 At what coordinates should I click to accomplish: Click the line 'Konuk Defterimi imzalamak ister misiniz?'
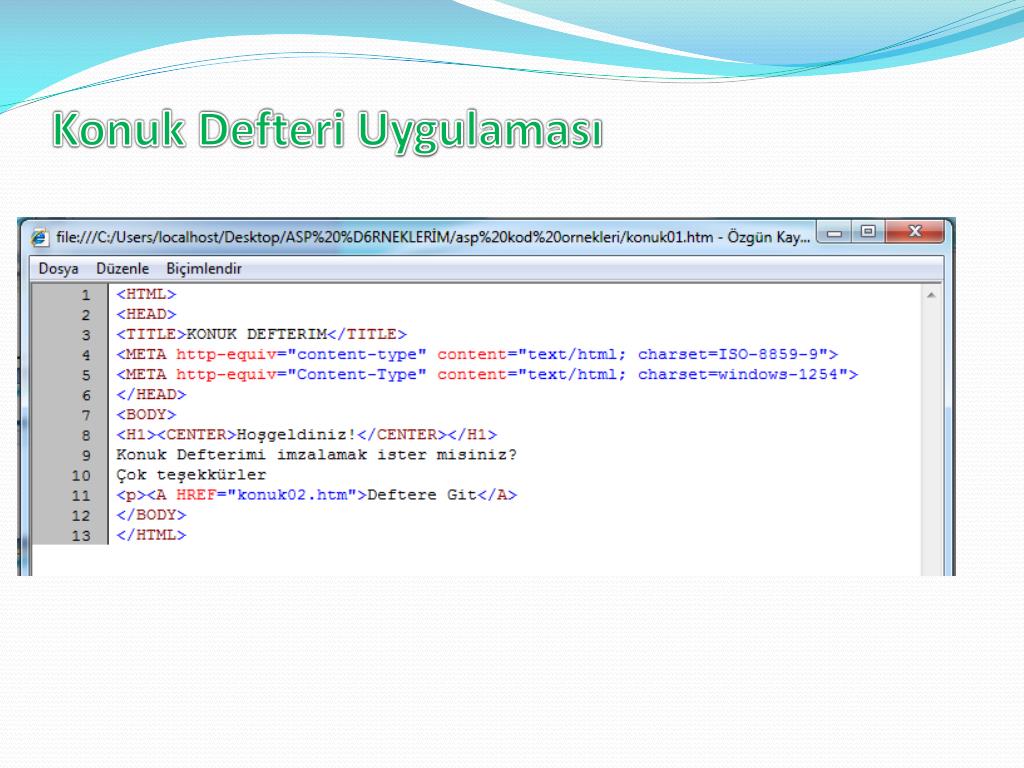coord(316,455)
